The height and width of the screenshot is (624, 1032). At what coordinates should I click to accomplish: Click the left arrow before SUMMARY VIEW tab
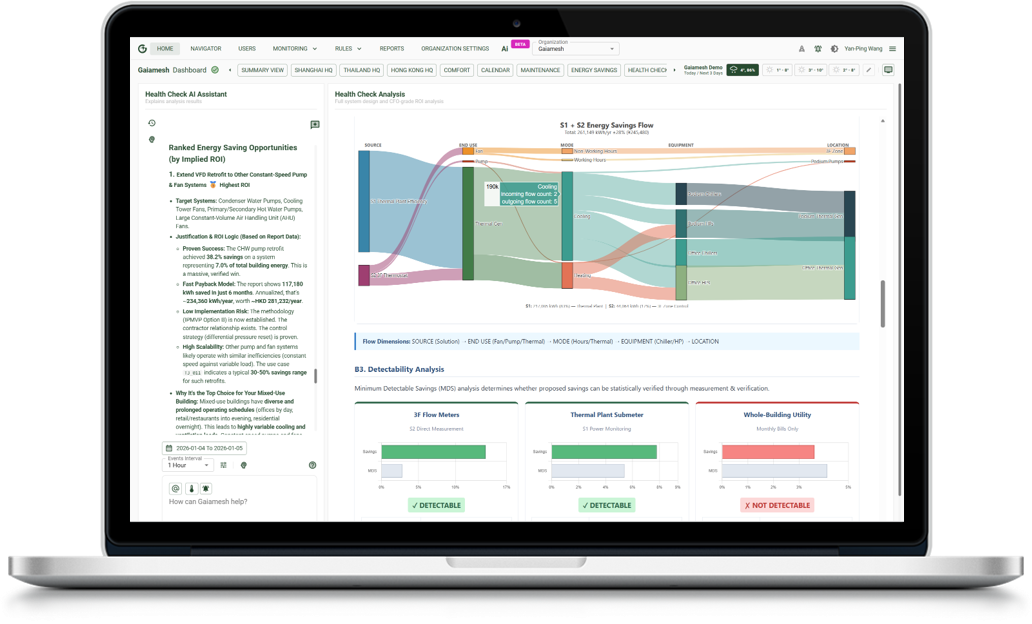pos(230,70)
